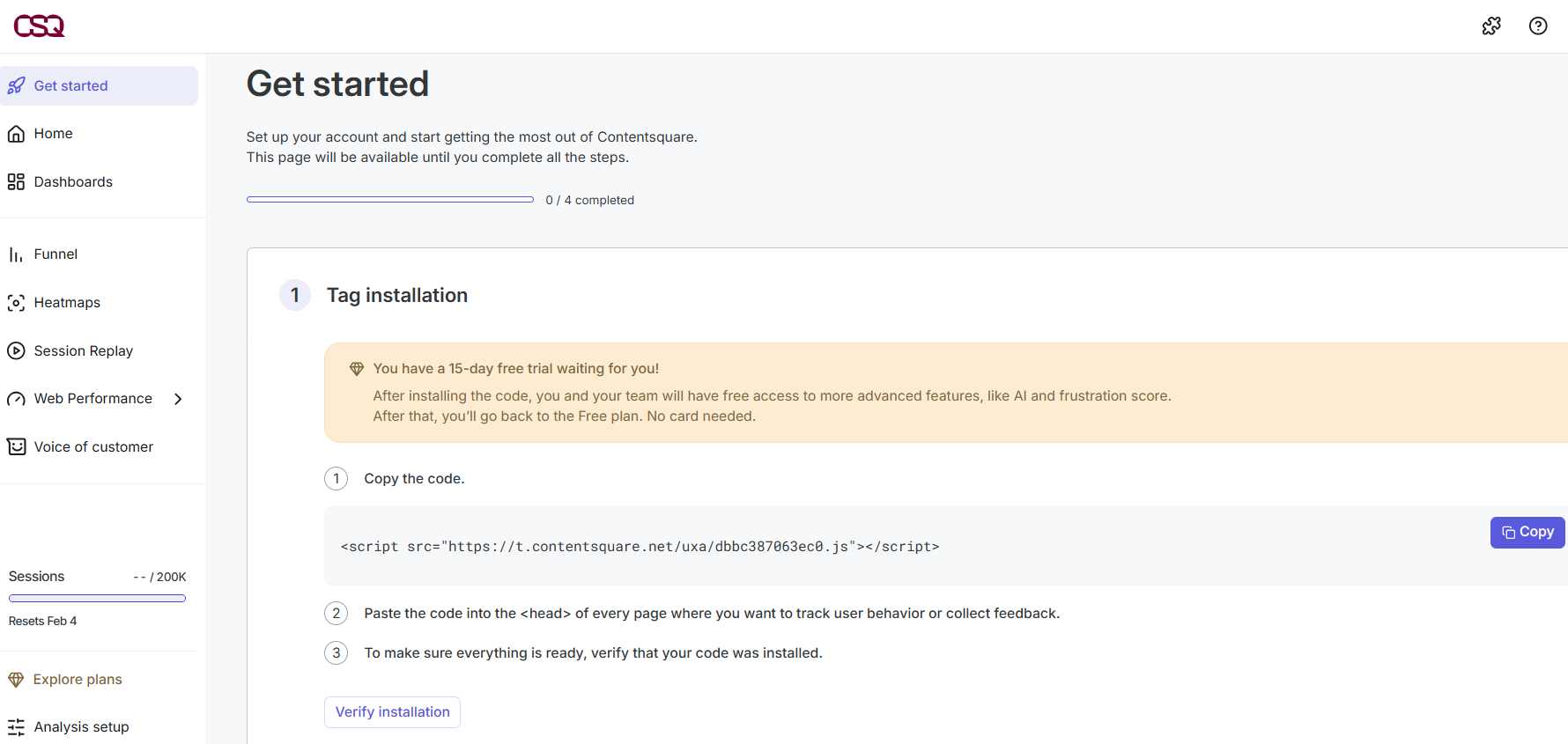
Task: Click the 'Paste the code into the <head>' step
Action: (712, 614)
